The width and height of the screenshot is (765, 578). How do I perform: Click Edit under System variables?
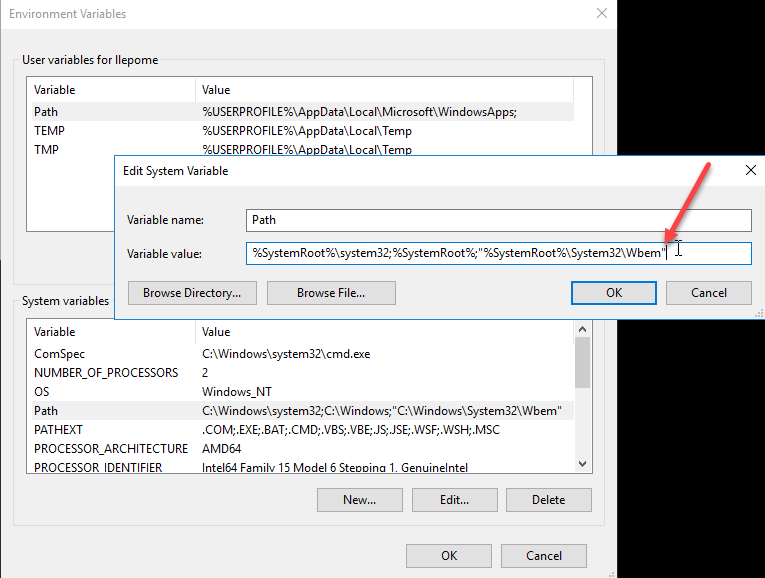pyautogui.click(x=454, y=500)
